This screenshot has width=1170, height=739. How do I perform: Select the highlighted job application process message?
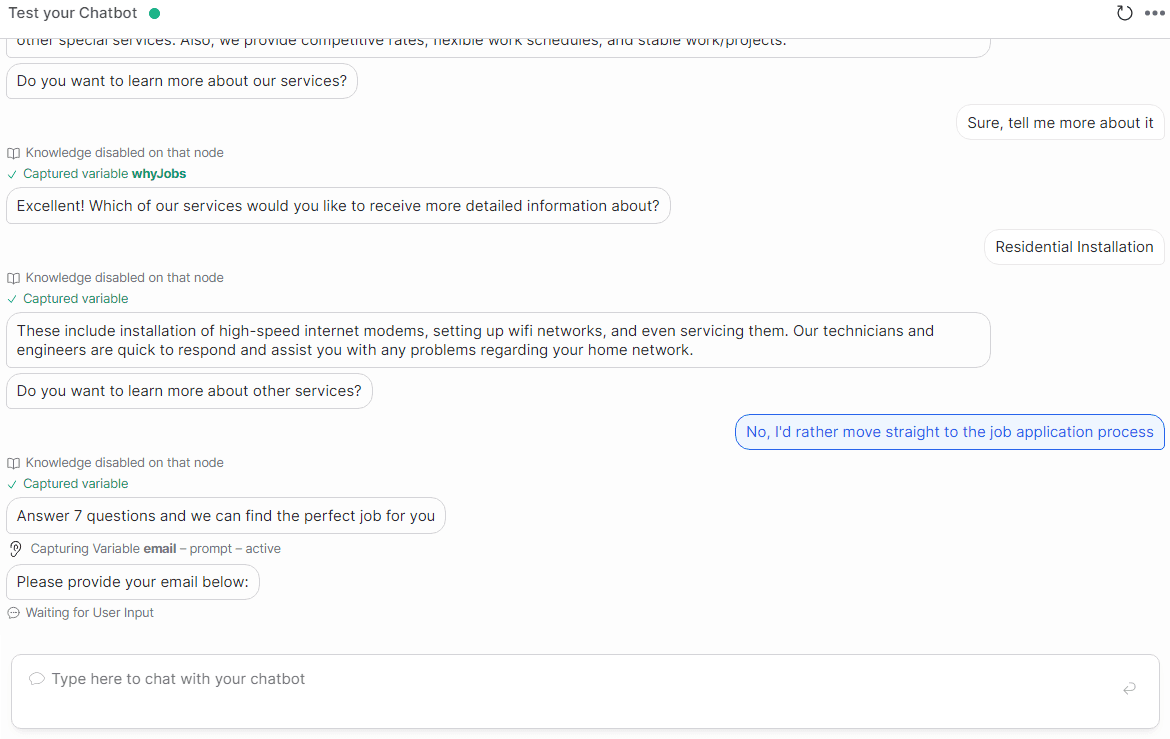(949, 432)
